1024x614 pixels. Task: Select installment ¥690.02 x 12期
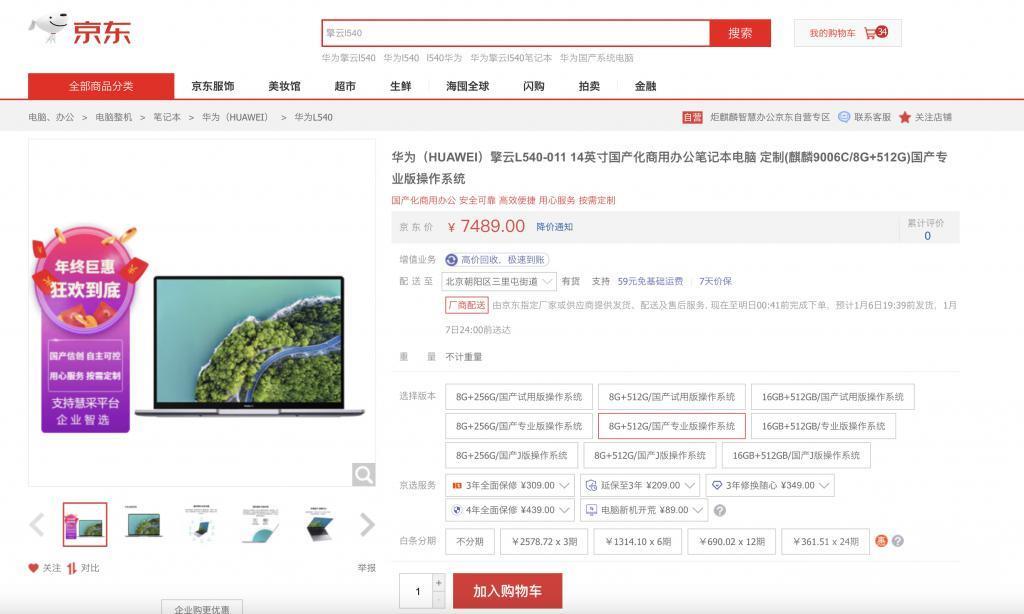(x=731, y=541)
